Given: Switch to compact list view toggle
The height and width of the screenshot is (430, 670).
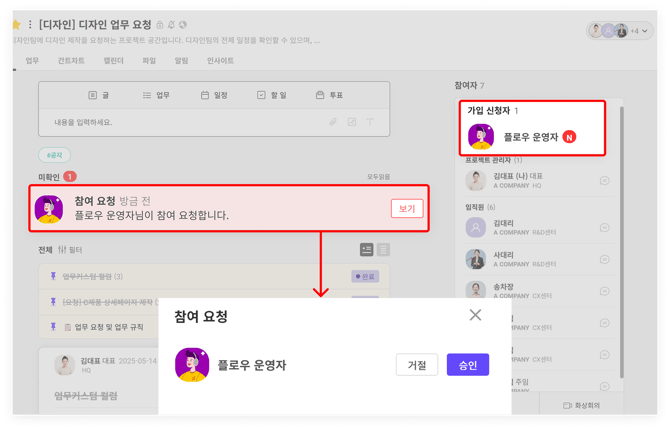Looking at the screenshot, I should [383, 249].
